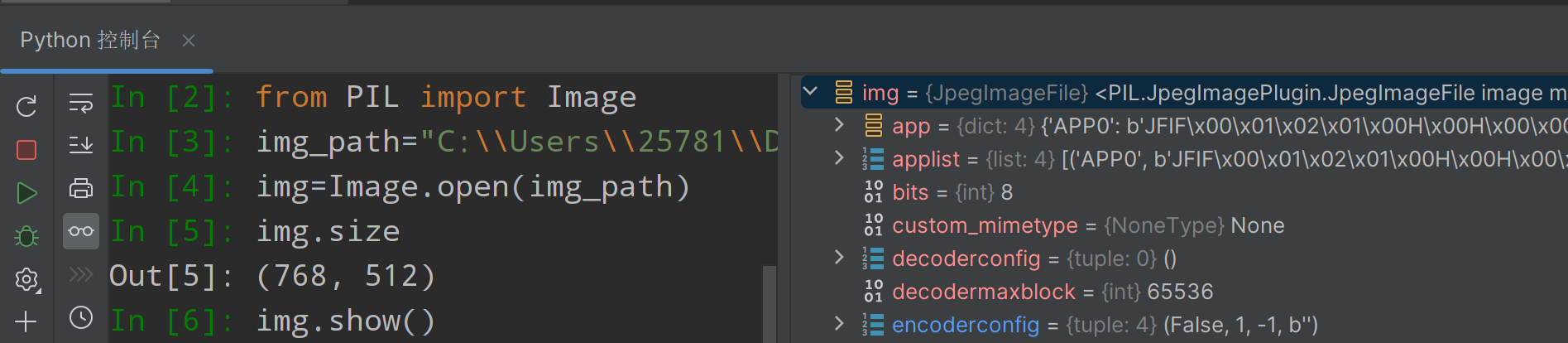Screen dimensions: 1568x343
Task: Click the console prompt chevrons icon
Action: pyautogui.click(x=81, y=274)
